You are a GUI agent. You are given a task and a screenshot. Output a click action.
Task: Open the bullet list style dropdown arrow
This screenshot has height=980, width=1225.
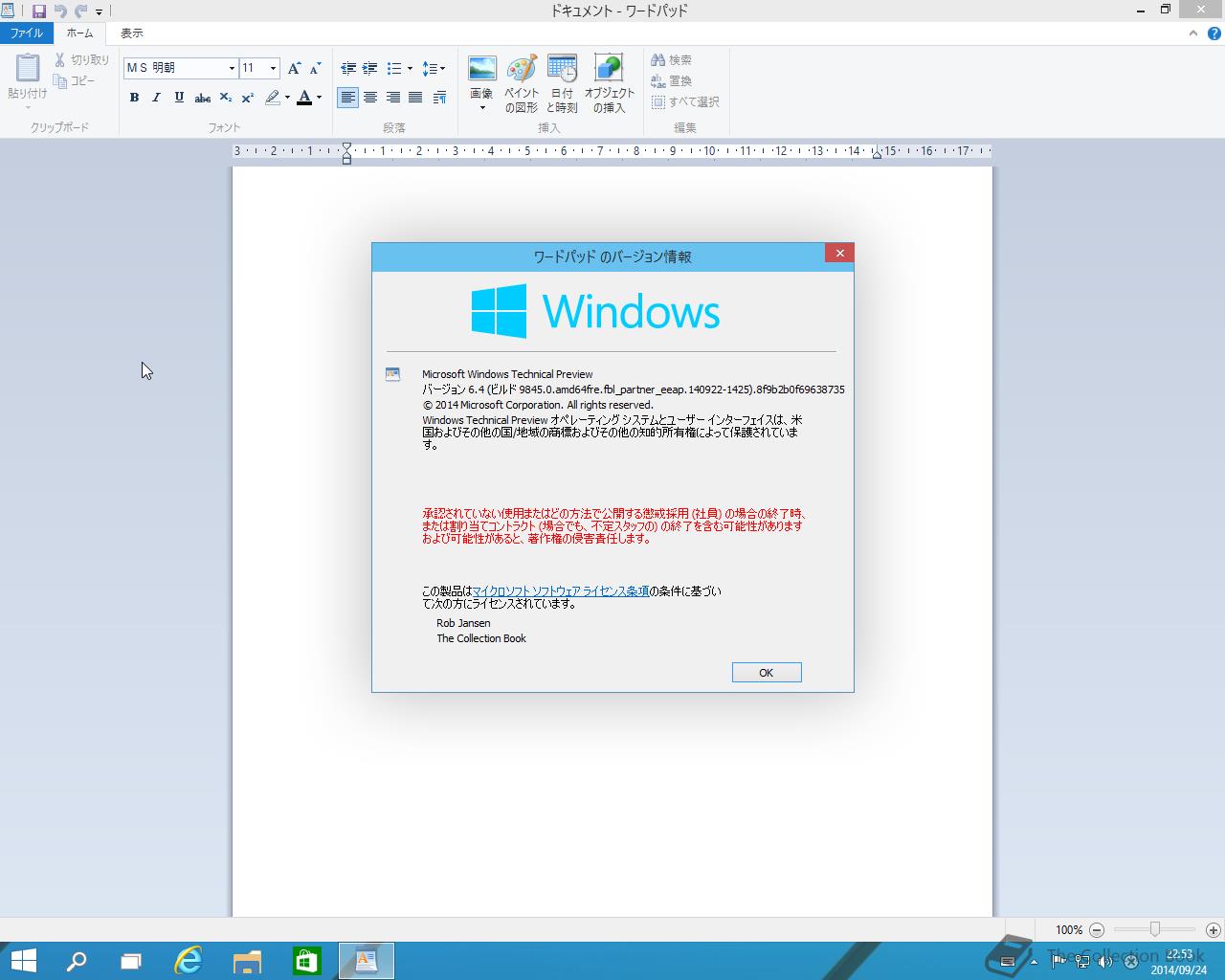(x=410, y=68)
